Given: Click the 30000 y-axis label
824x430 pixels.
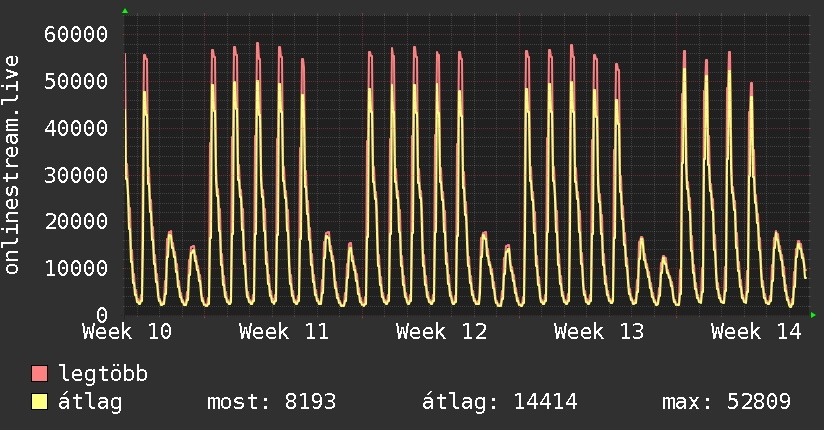Looking at the screenshot, I should [76, 175].
